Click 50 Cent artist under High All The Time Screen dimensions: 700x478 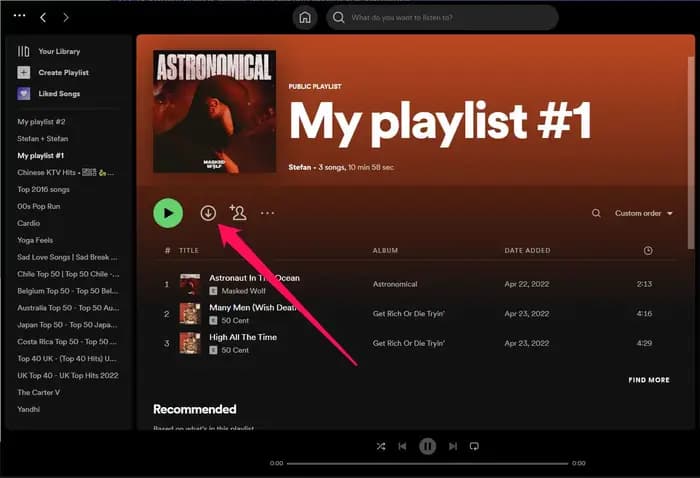click(x=235, y=350)
